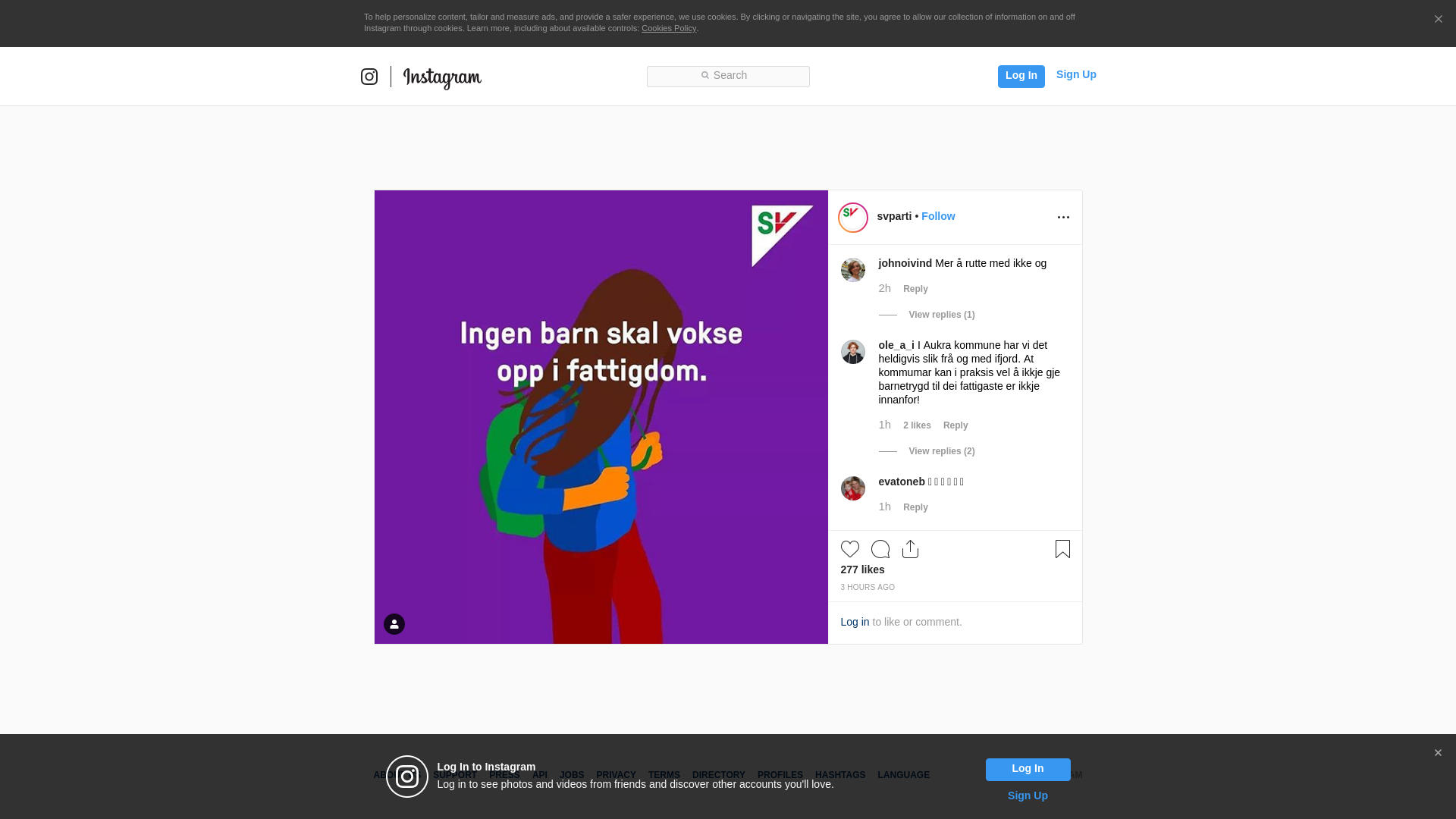Screen dimensions: 1456x819
Task: Expand View replies (1)
Action: pos(942,315)
